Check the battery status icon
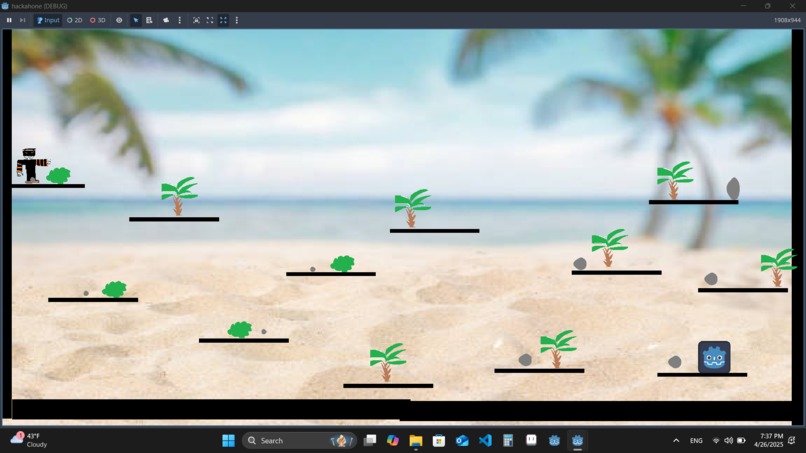The height and width of the screenshot is (453, 806). pos(741,441)
